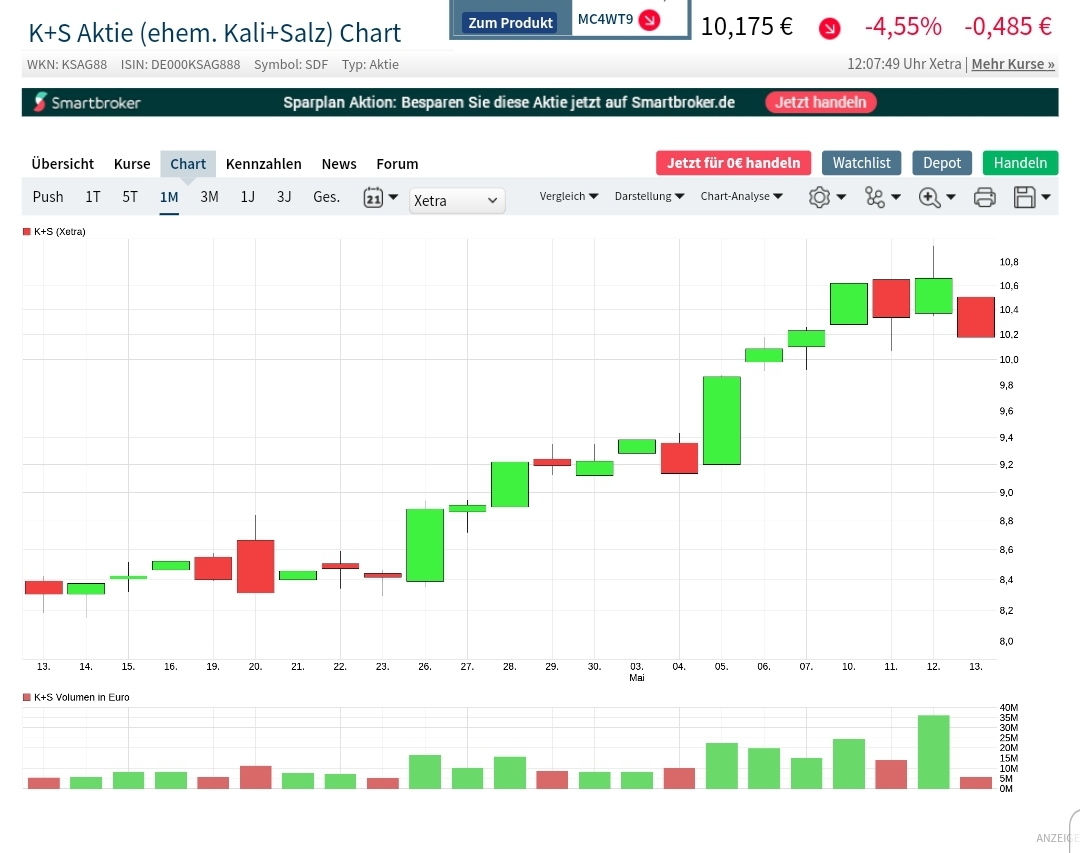Click the 10,175 € price
This screenshot has width=1080, height=853.
point(747,27)
